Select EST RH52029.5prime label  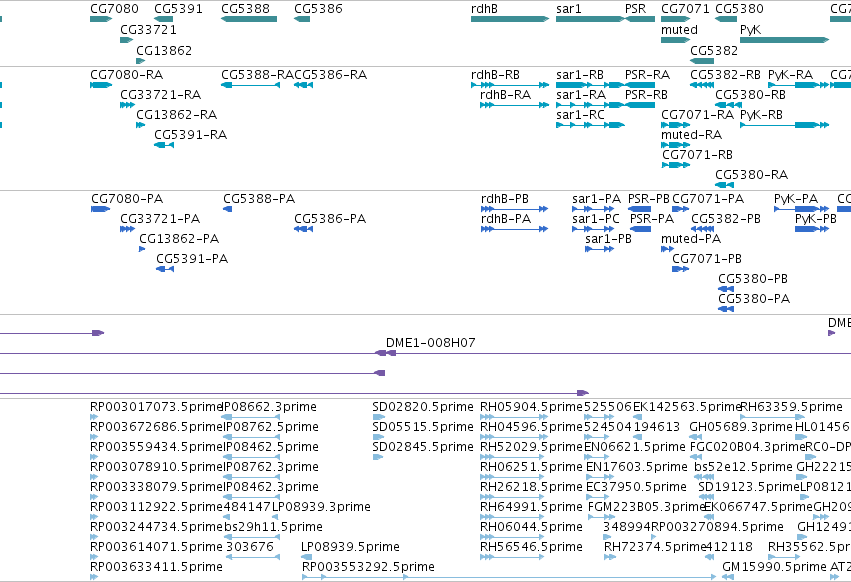point(531,447)
